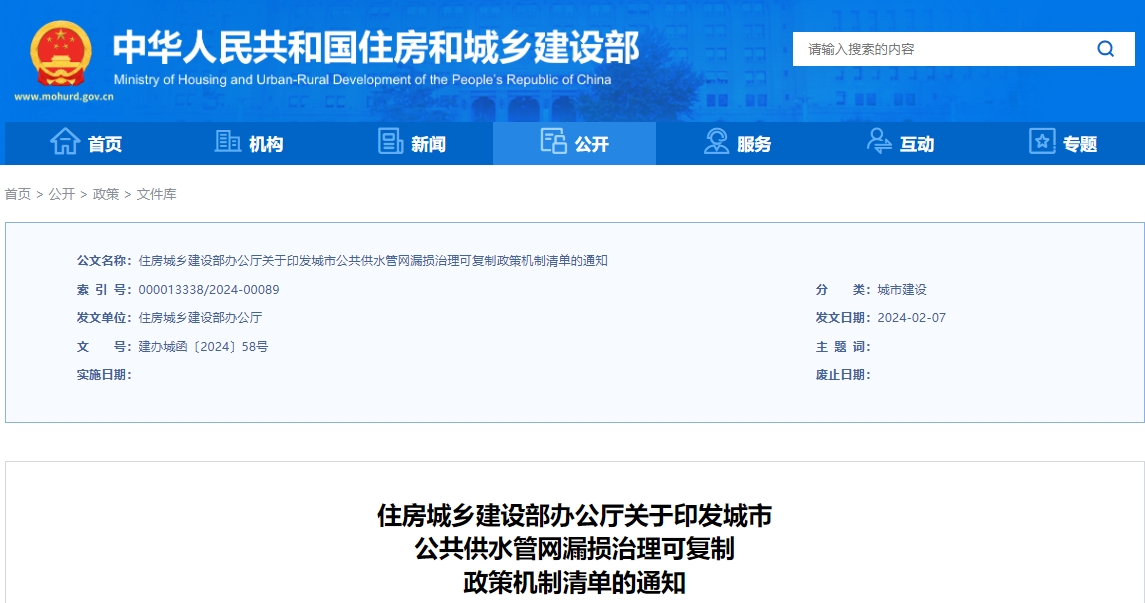The image size is (1145, 603).
Task: Open 政策 breadcrumb link
Action: coord(106,194)
